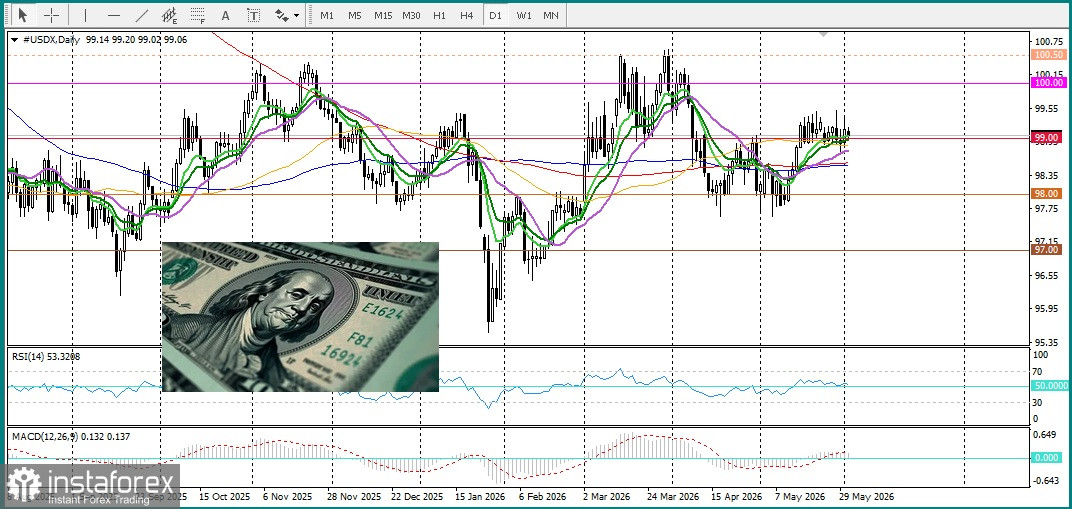The height and width of the screenshot is (509, 1072).
Task: Switch chart to M1 timeframe
Action: pyautogui.click(x=327, y=14)
